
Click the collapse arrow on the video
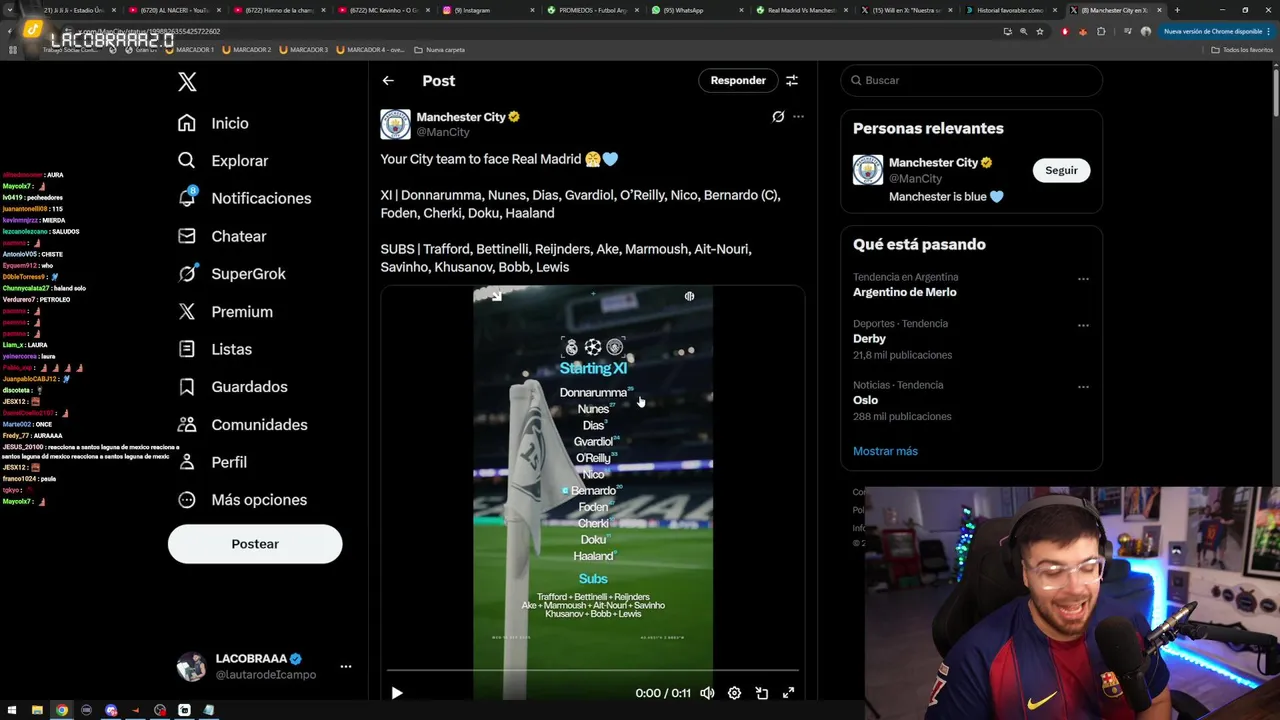pos(496,296)
